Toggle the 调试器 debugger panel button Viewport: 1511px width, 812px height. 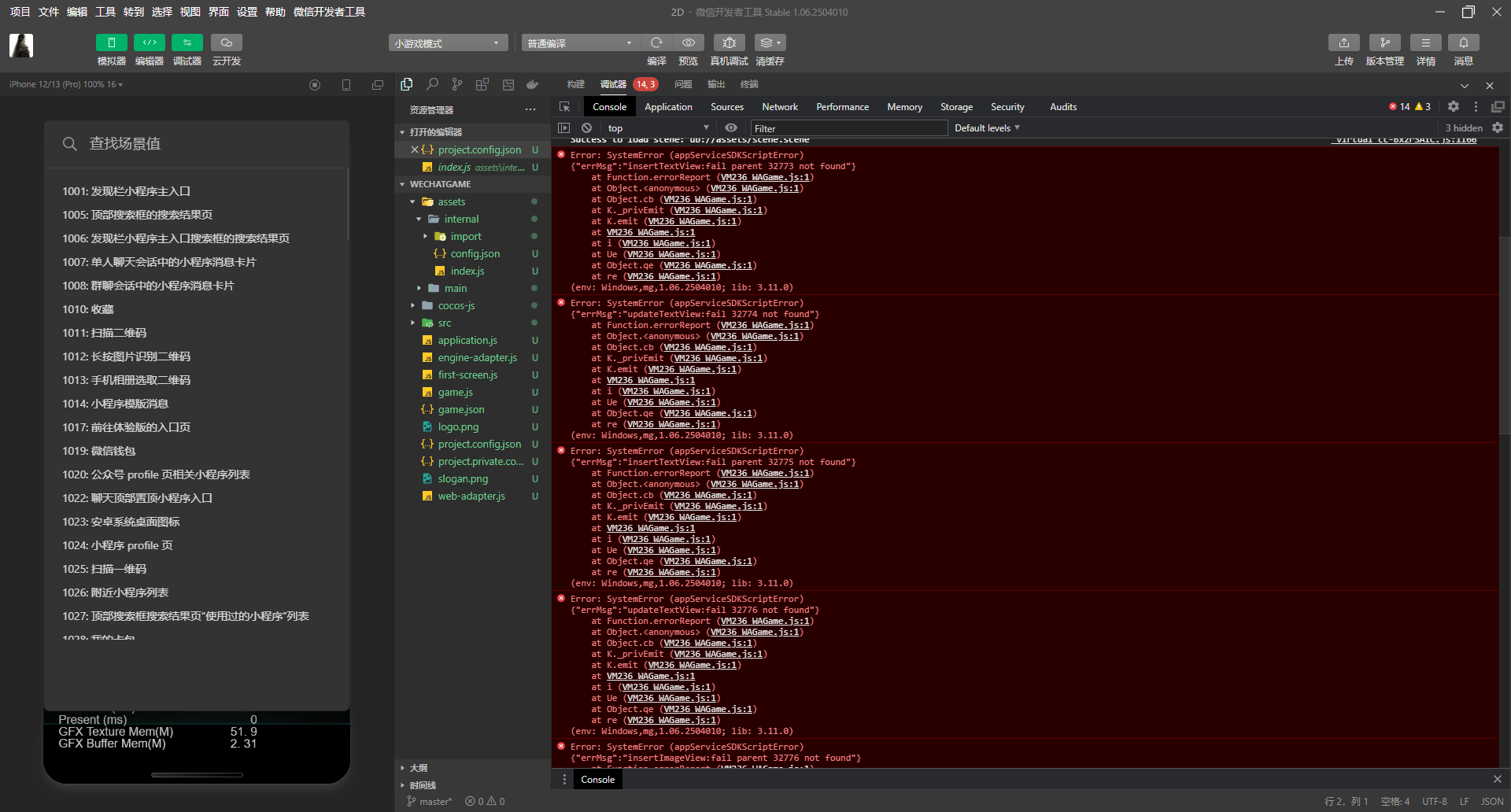187,42
